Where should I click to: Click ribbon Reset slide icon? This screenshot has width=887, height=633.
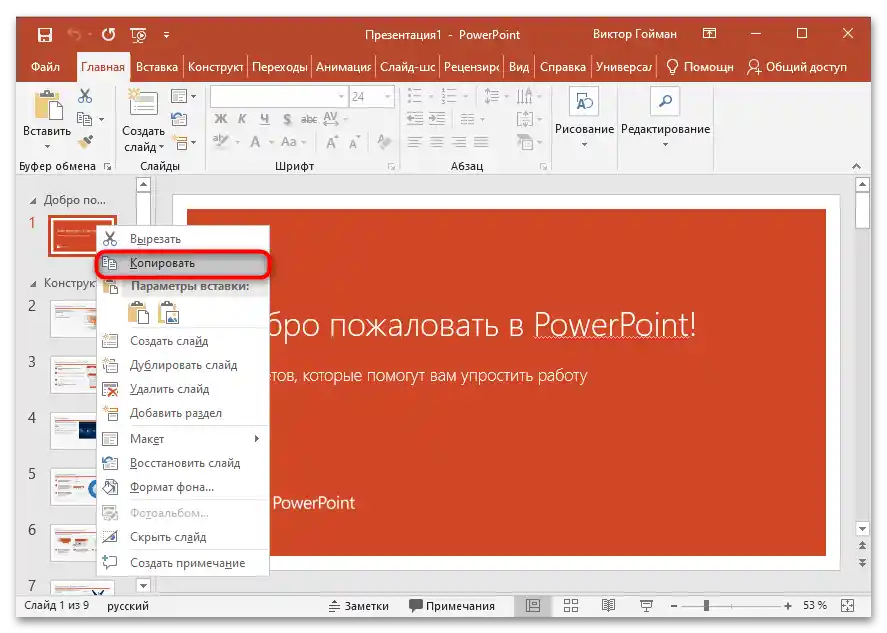click(x=179, y=119)
